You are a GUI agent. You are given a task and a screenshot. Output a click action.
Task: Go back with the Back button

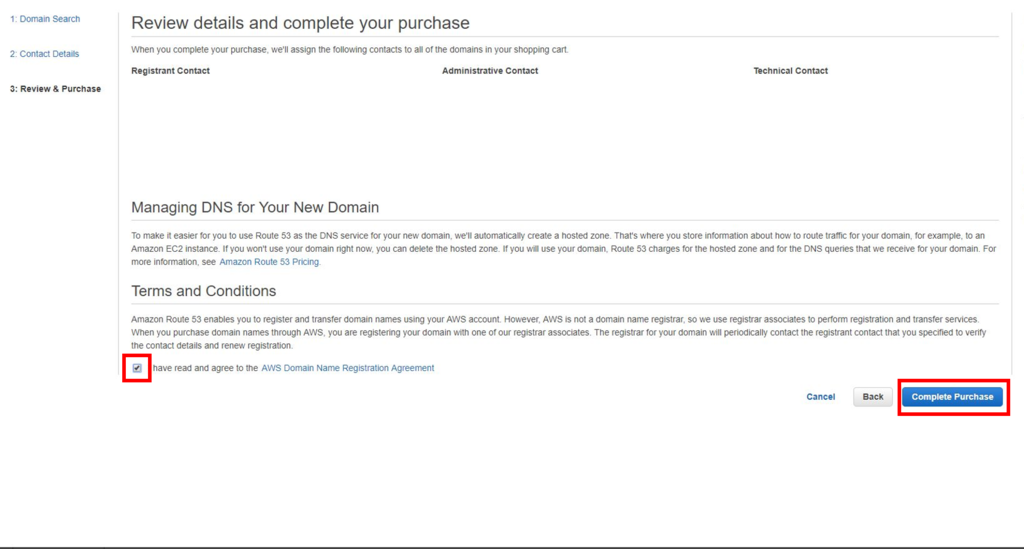[872, 397]
